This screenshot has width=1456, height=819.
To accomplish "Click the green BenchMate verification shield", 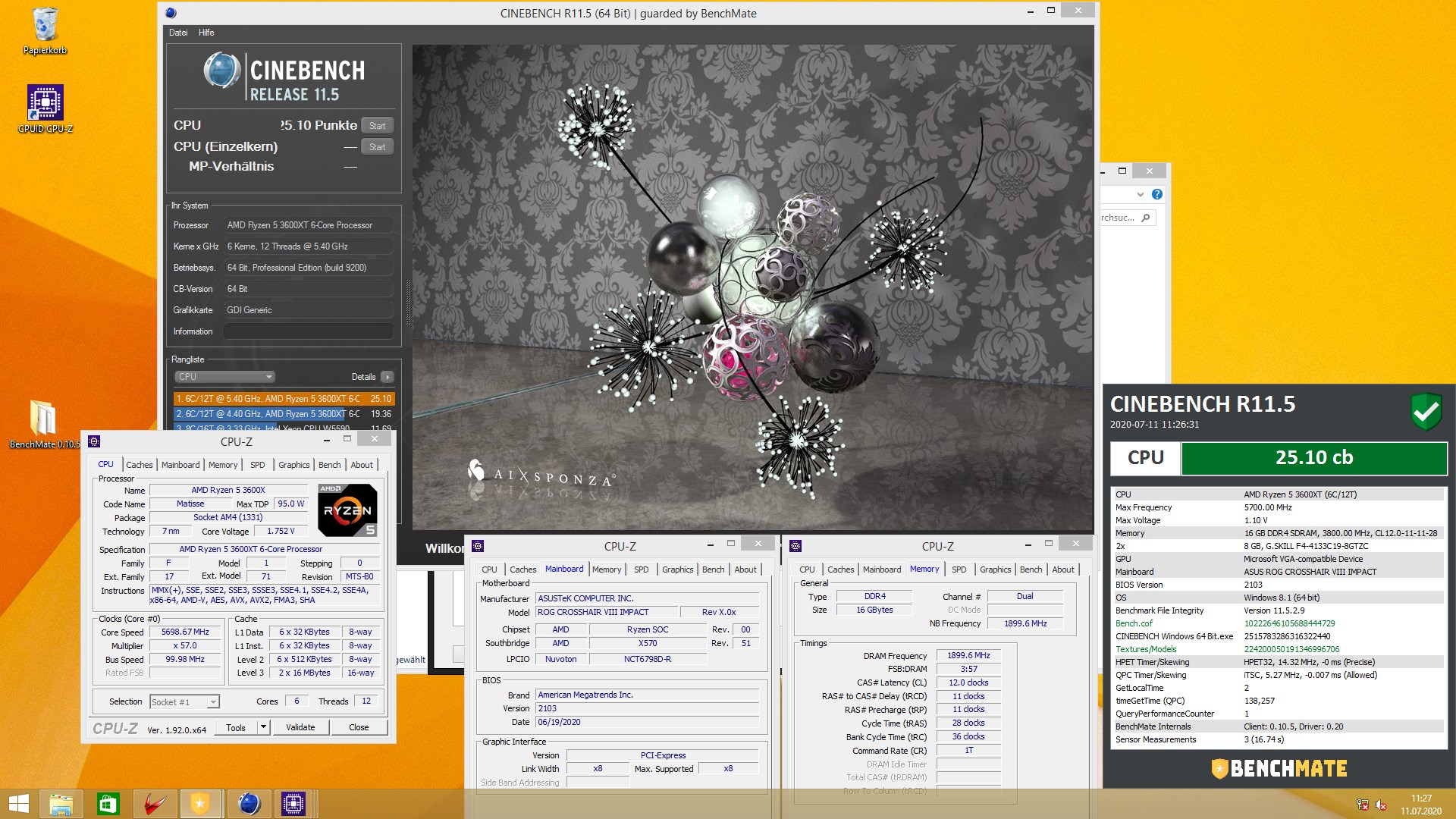I will pos(1426,412).
